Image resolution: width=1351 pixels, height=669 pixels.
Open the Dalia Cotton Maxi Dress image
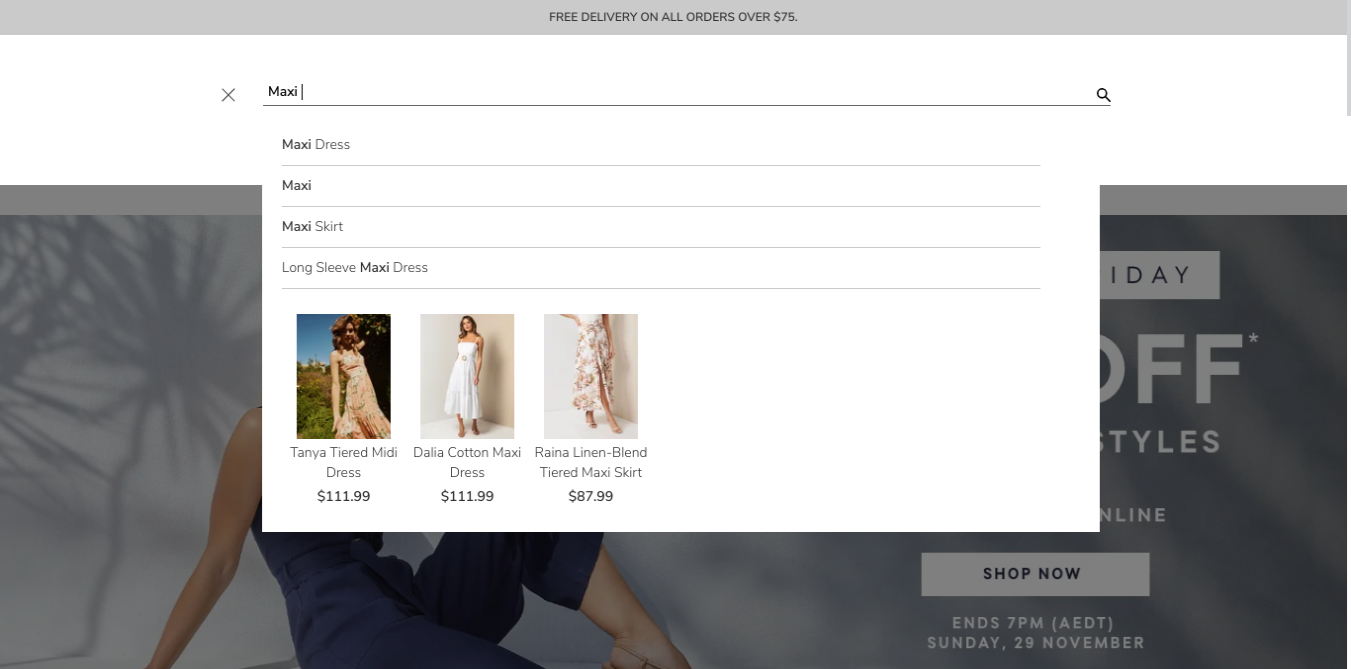click(x=467, y=376)
